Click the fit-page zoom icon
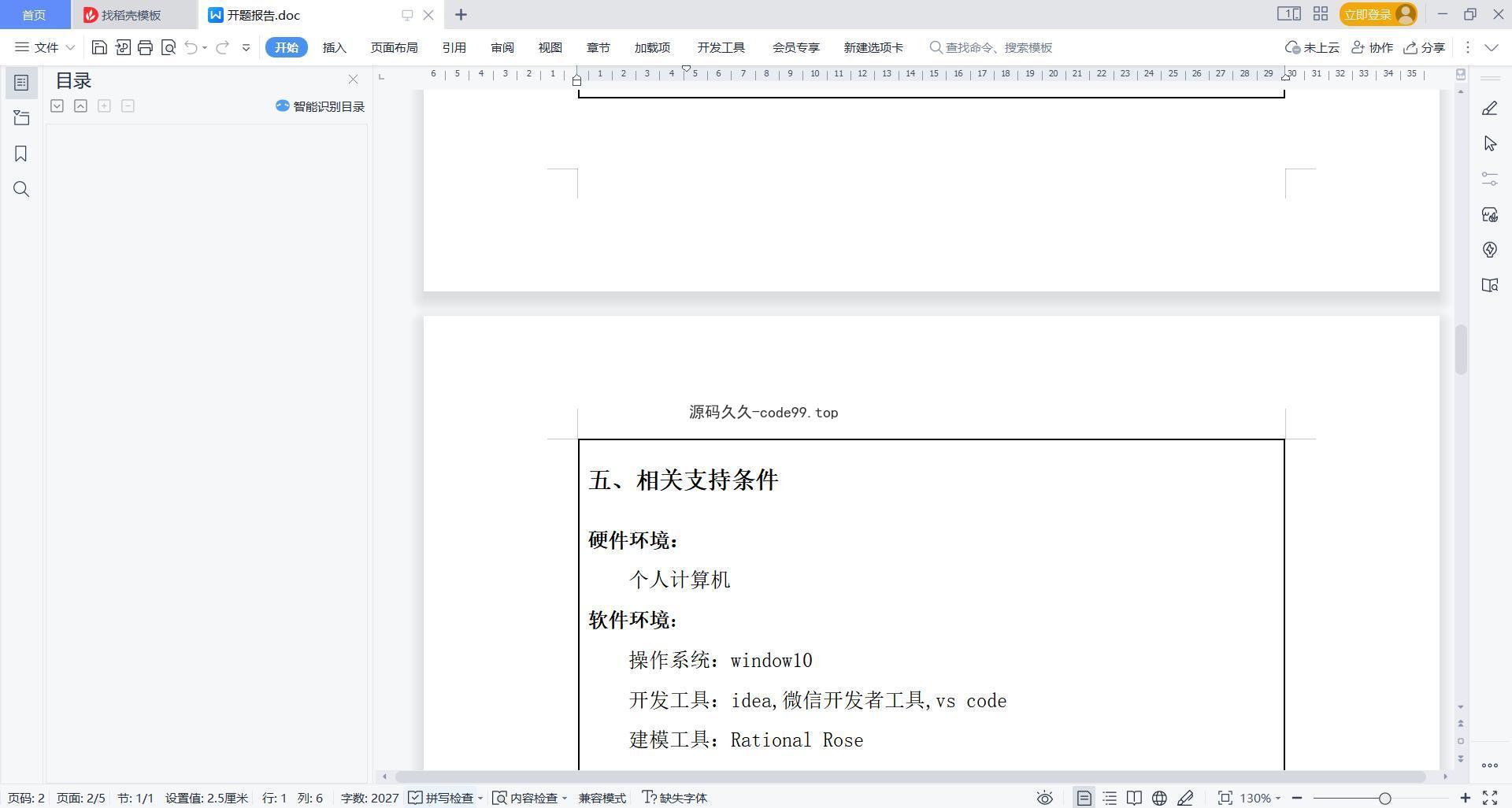 (x=1225, y=798)
